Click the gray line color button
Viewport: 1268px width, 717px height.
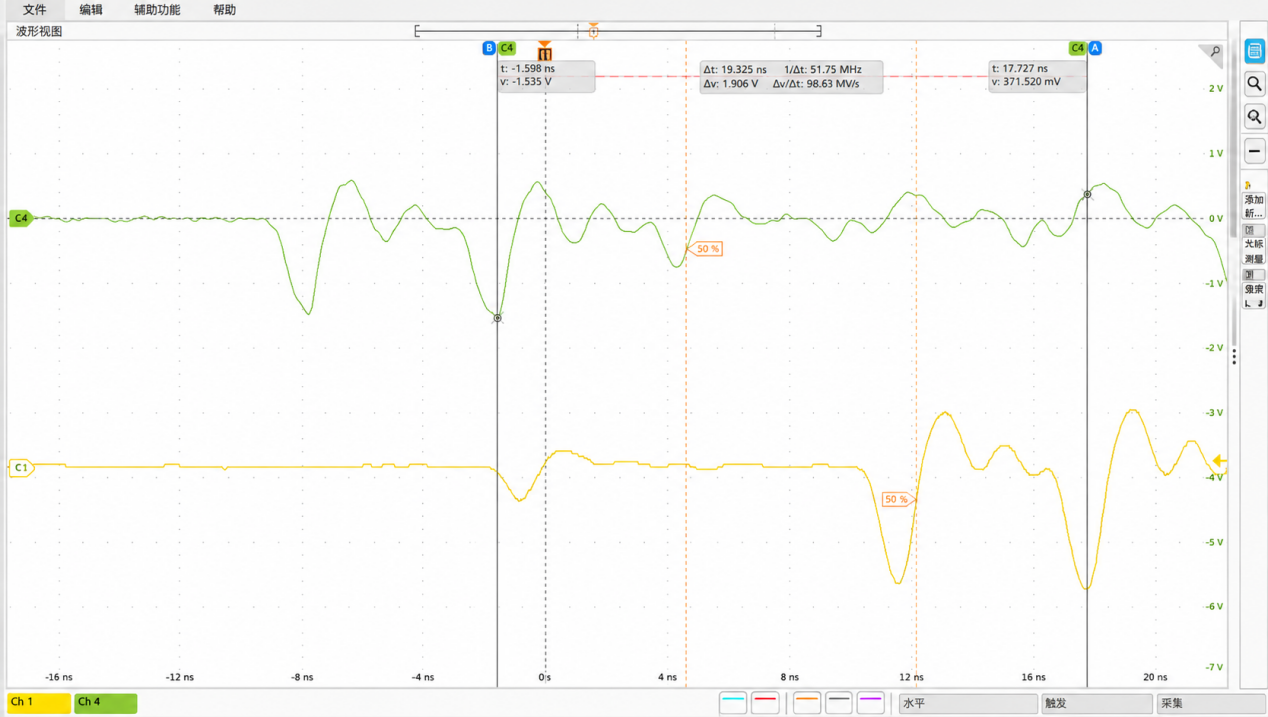click(x=839, y=703)
